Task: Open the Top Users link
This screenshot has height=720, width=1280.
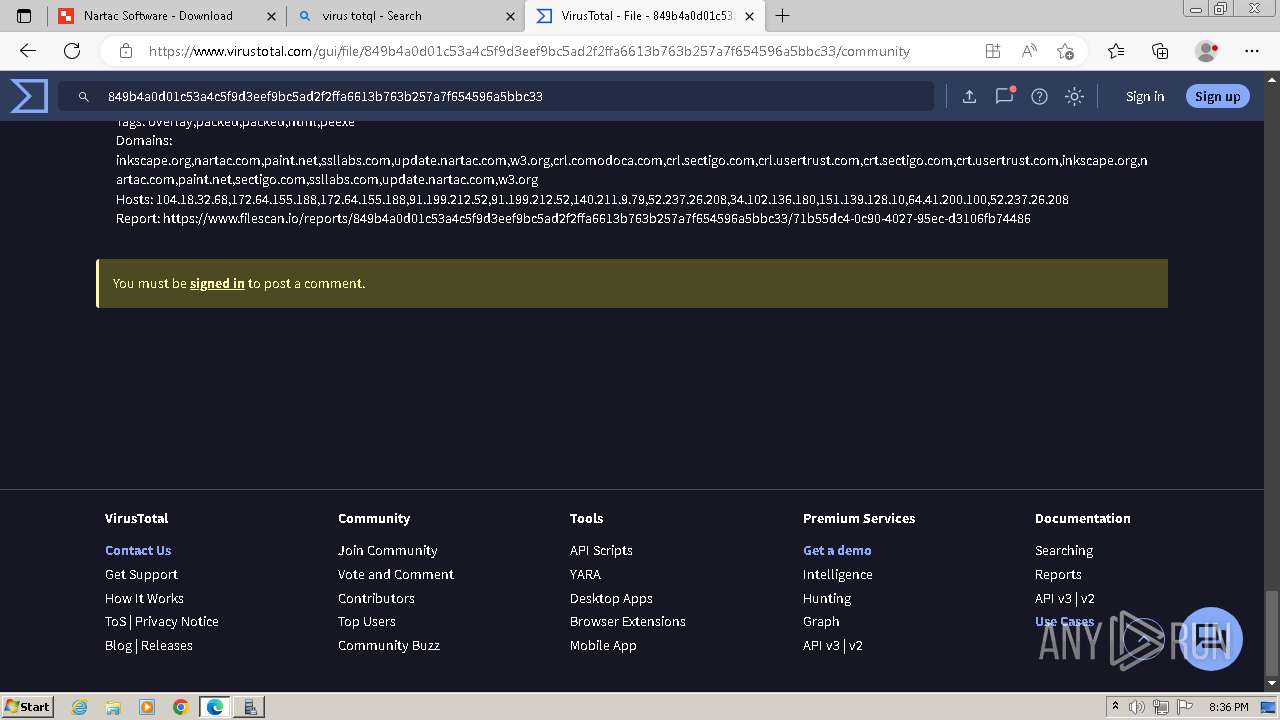Action: coord(367,621)
